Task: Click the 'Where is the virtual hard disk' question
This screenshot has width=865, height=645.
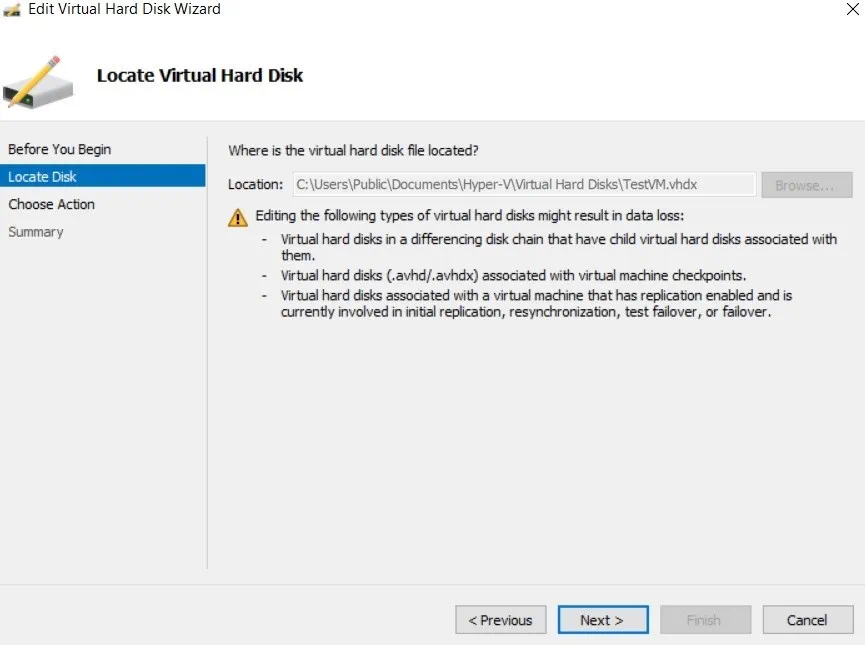Action: (x=354, y=151)
